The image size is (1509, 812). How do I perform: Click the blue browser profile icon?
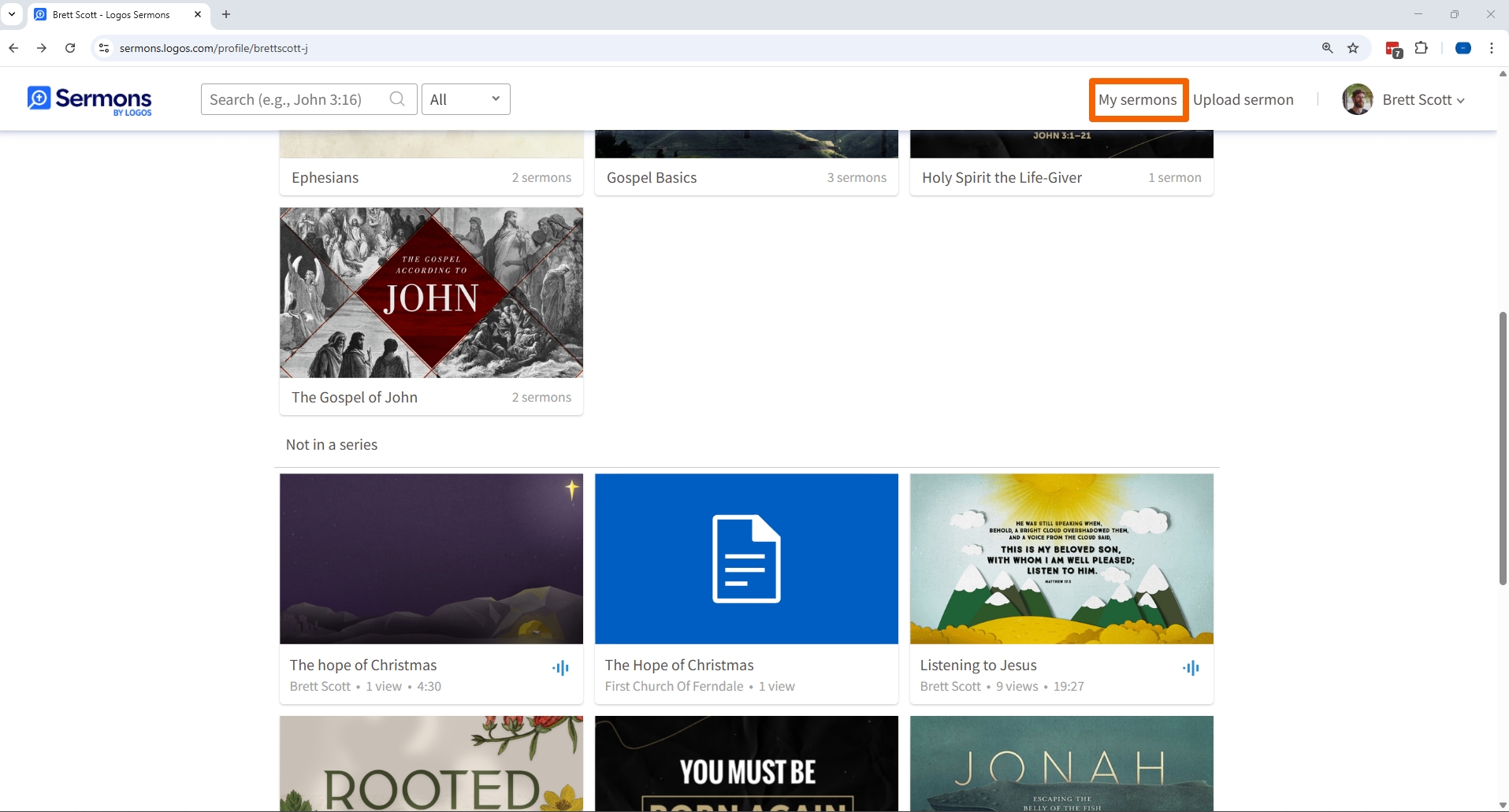pyautogui.click(x=1463, y=48)
